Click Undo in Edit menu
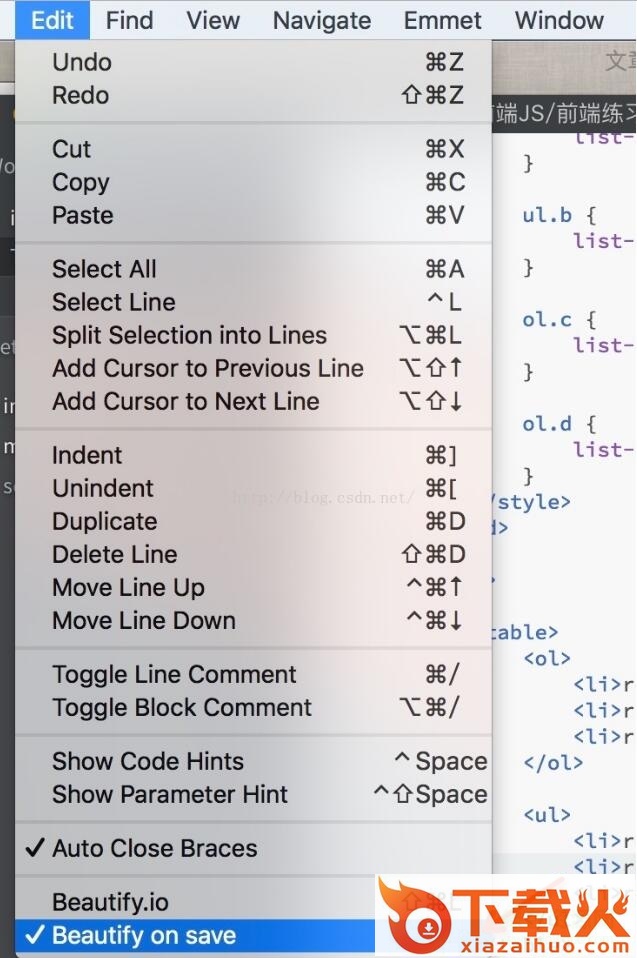This screenshot has height=958, width=637. pos(82,62)
